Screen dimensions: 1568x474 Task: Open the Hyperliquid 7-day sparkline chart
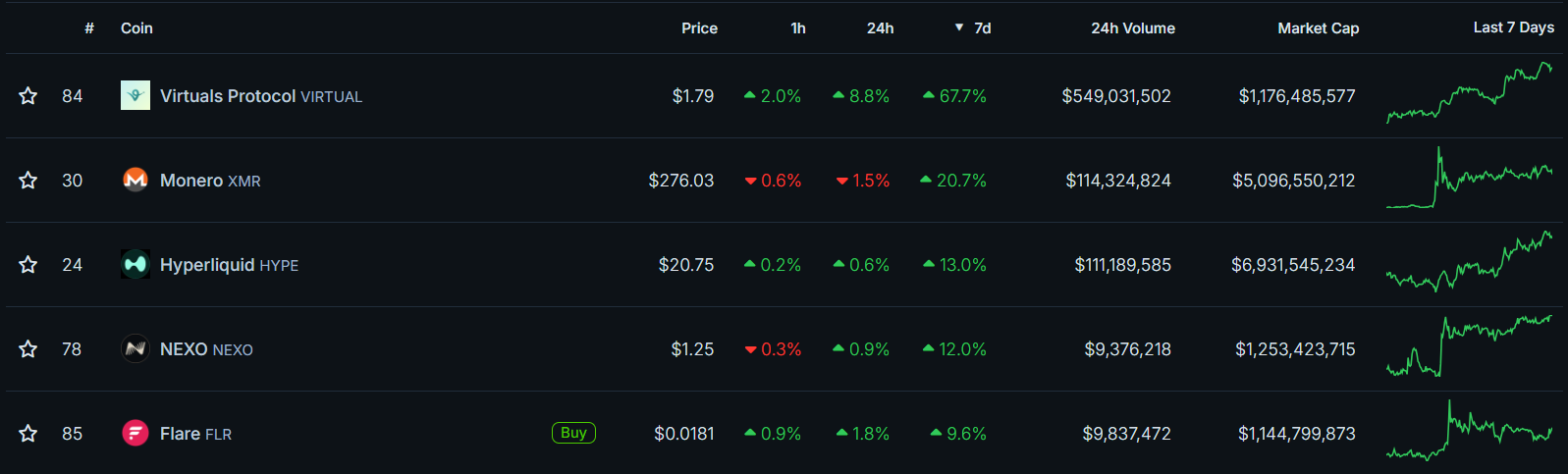pos(1469,262)
